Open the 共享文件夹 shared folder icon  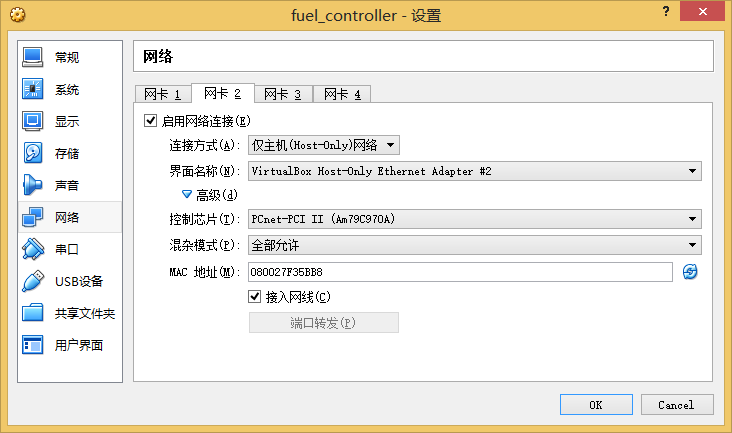pyautogui.click(x=33, y=313)
